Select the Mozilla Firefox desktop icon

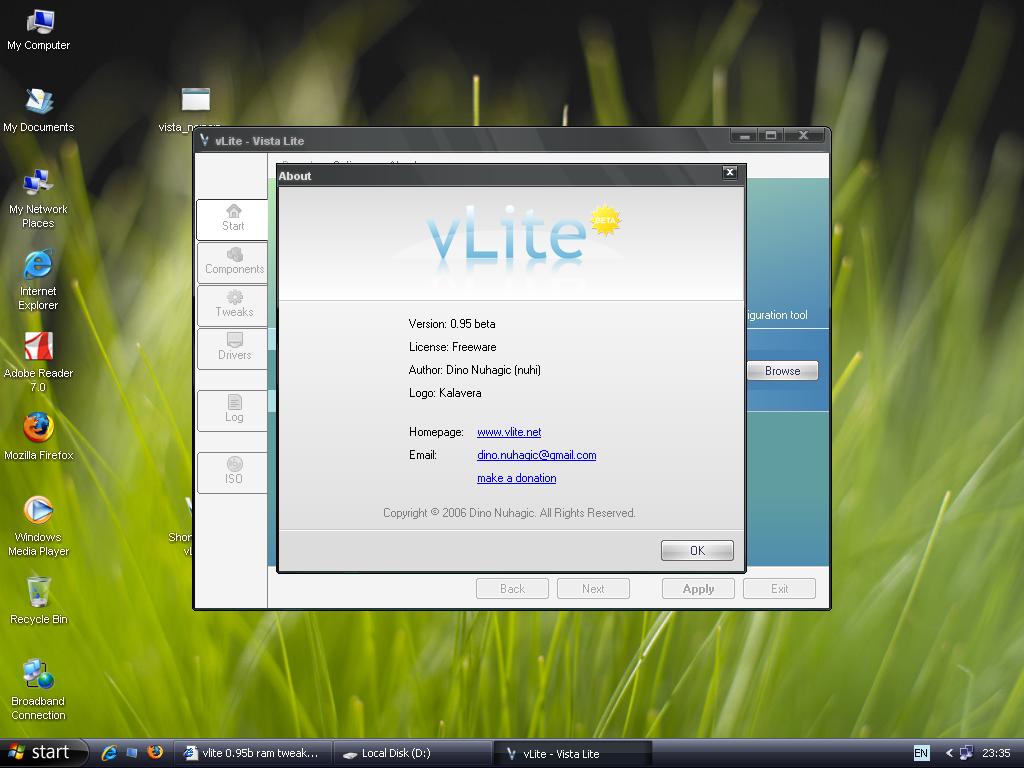pyautogui.click(x=39, y=436)
